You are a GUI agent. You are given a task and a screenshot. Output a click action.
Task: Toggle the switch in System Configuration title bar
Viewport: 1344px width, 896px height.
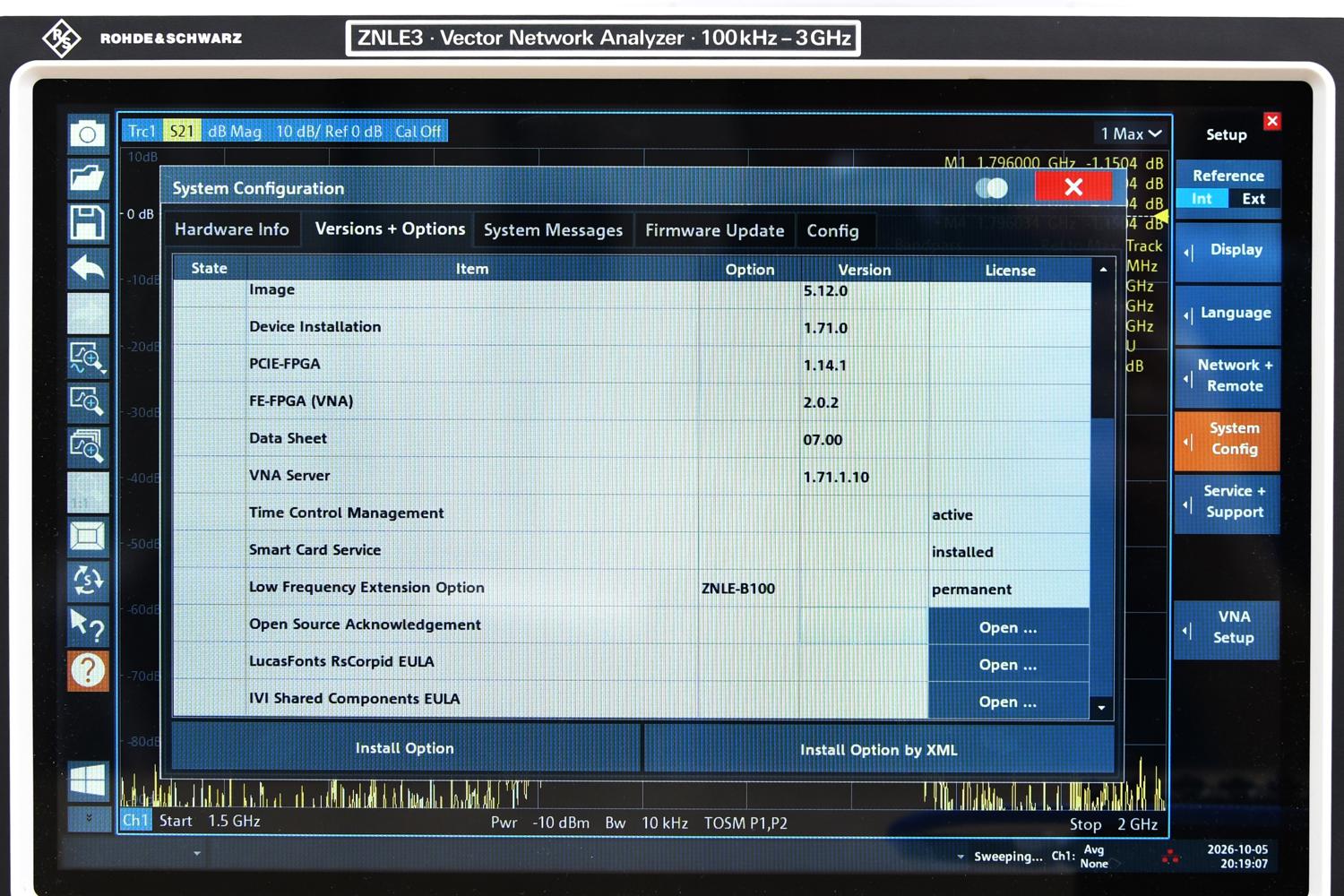pos(992,188)
